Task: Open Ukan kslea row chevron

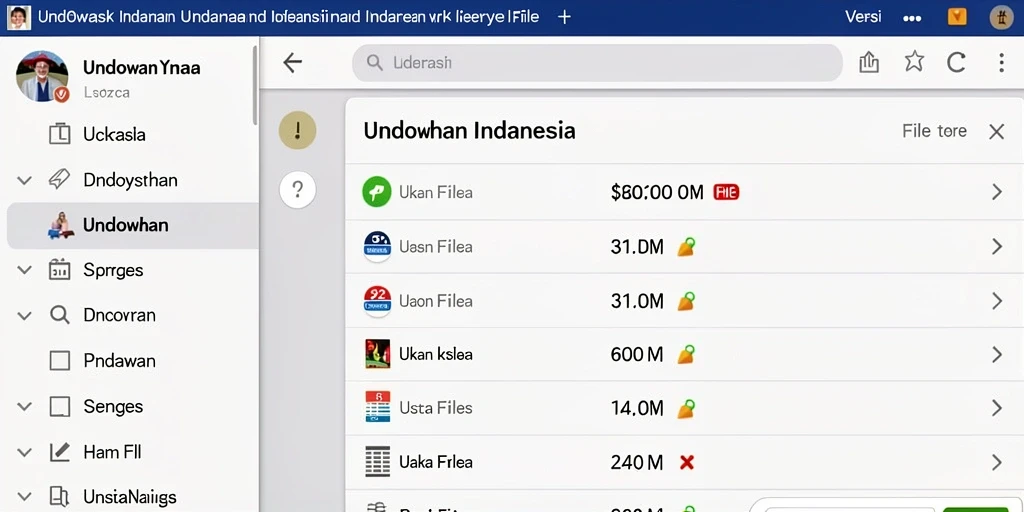Action: click(x=997, y=355)
